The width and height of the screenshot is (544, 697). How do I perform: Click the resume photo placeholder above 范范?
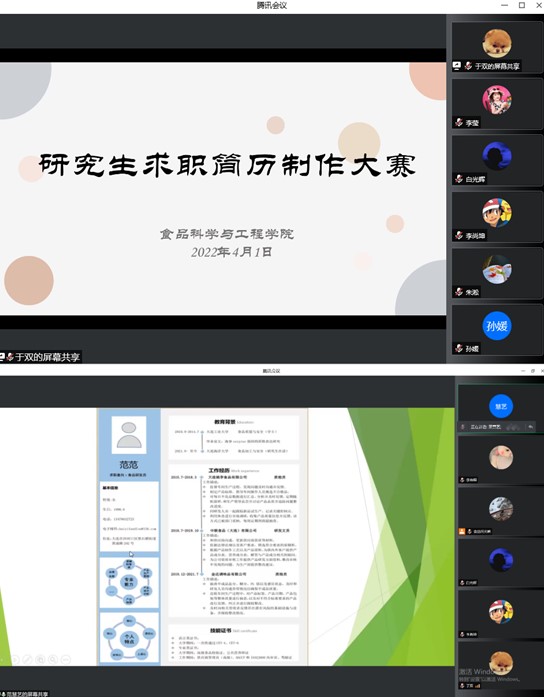tap(129, 435)
